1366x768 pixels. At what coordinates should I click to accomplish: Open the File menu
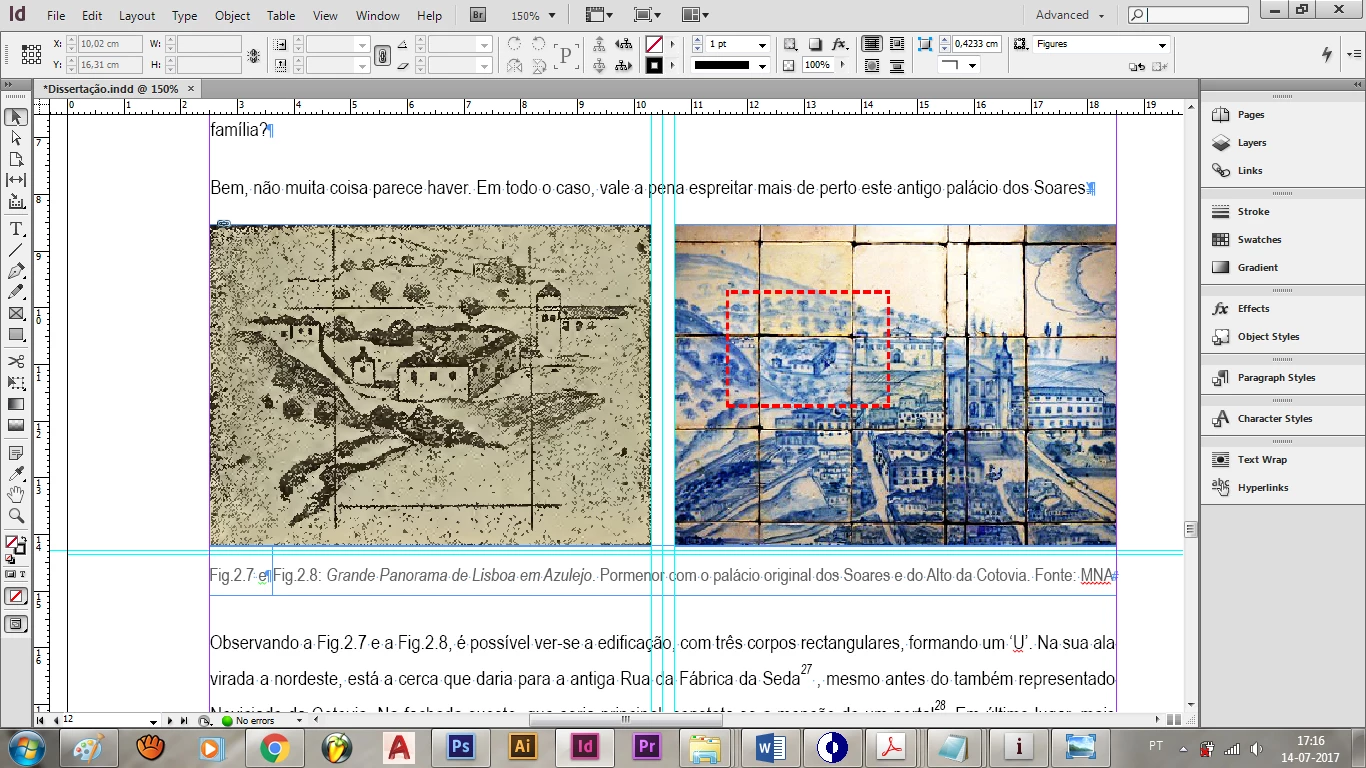(56, 15)
